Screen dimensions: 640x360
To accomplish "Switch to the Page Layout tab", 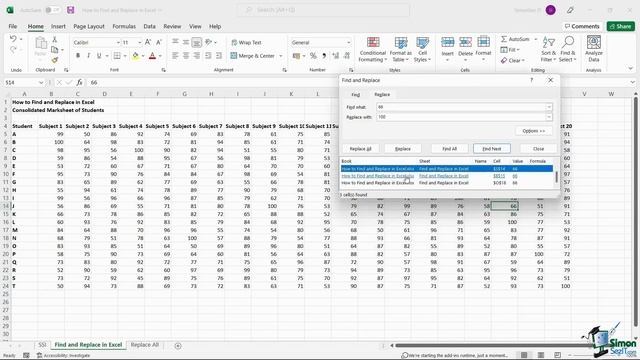I will (89, 26).
